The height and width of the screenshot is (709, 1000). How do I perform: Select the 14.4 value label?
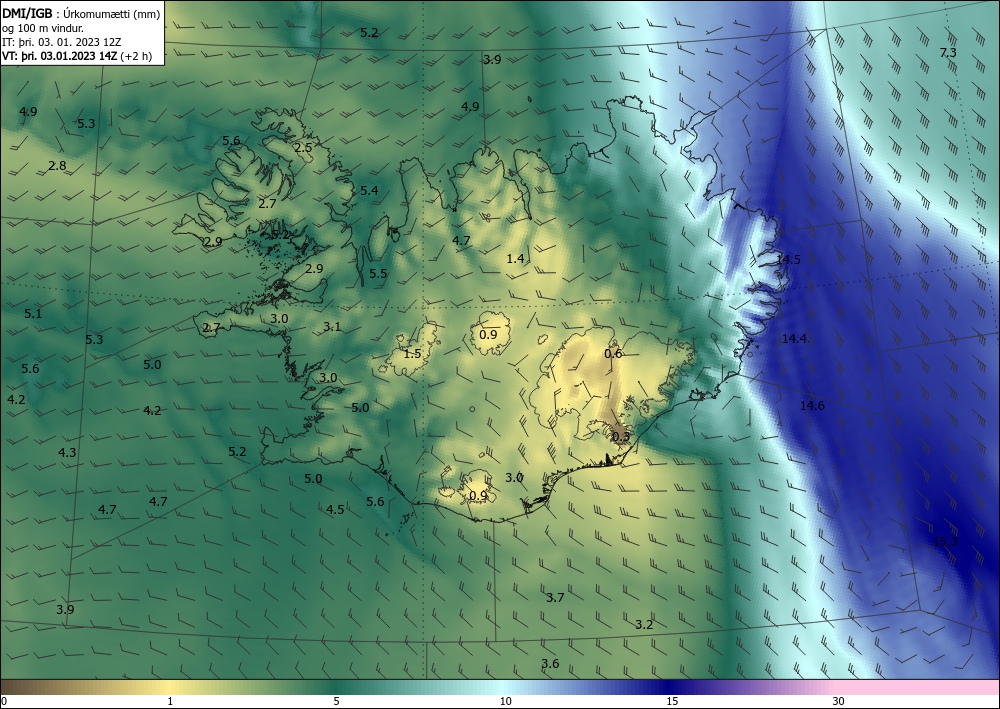click(x=794, y=339)
